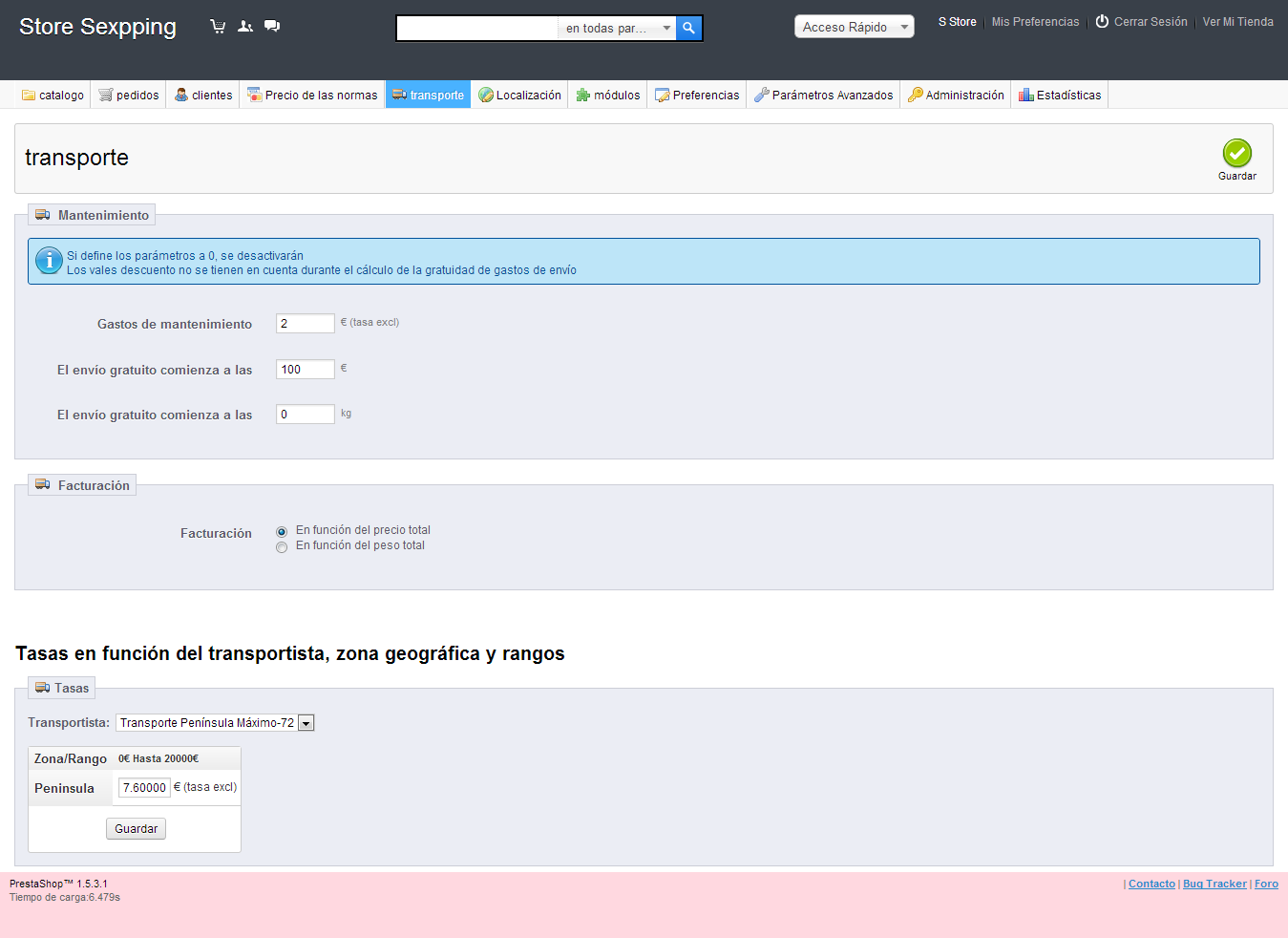Click the power icon beside Cerrar Sesión

coord(1102,21)
